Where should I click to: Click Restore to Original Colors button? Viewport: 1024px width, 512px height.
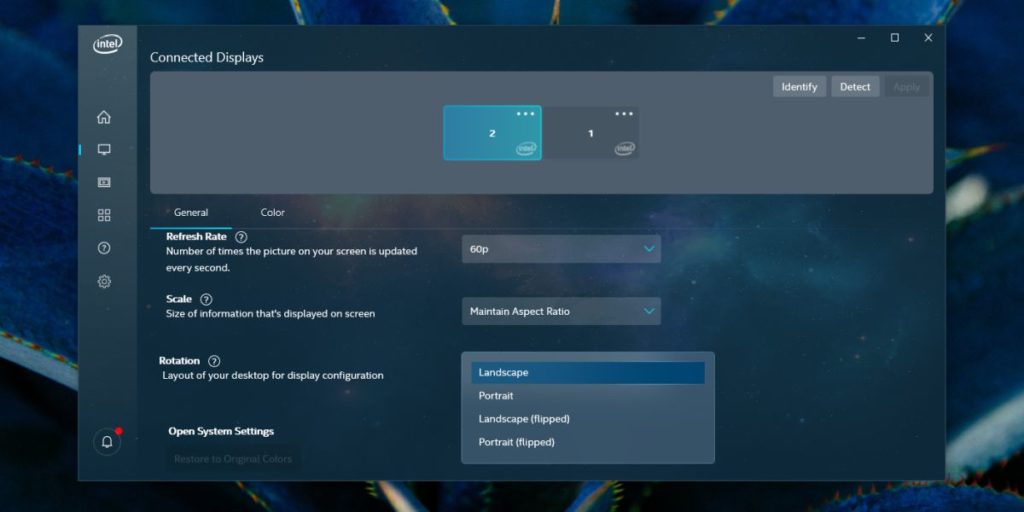pyautogui.click(x=232, y=459)
